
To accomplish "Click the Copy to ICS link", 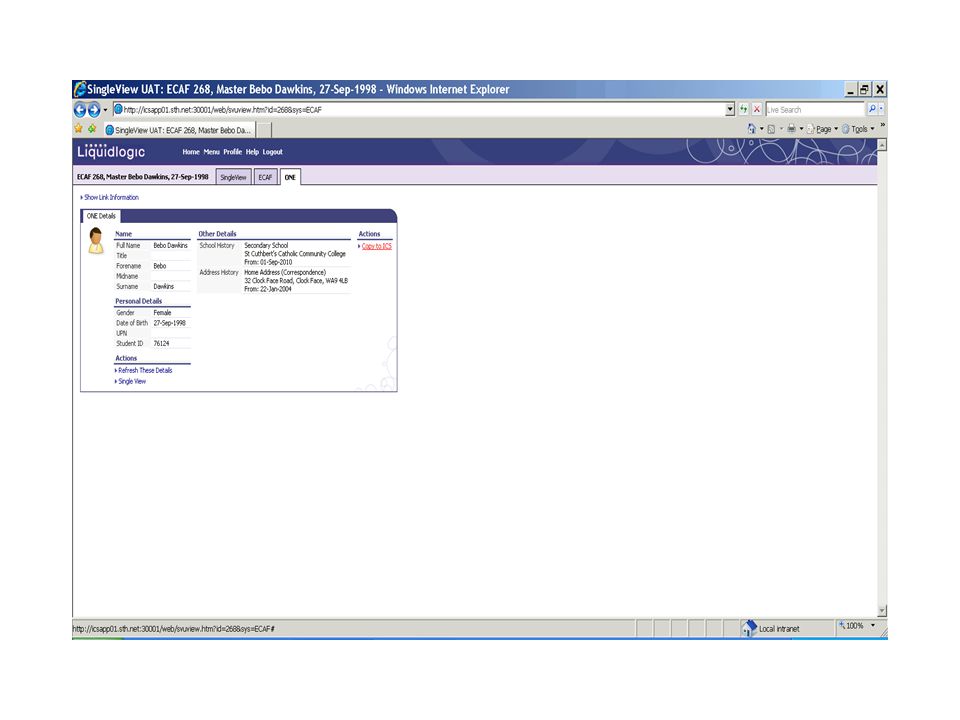I will [377, 246].
